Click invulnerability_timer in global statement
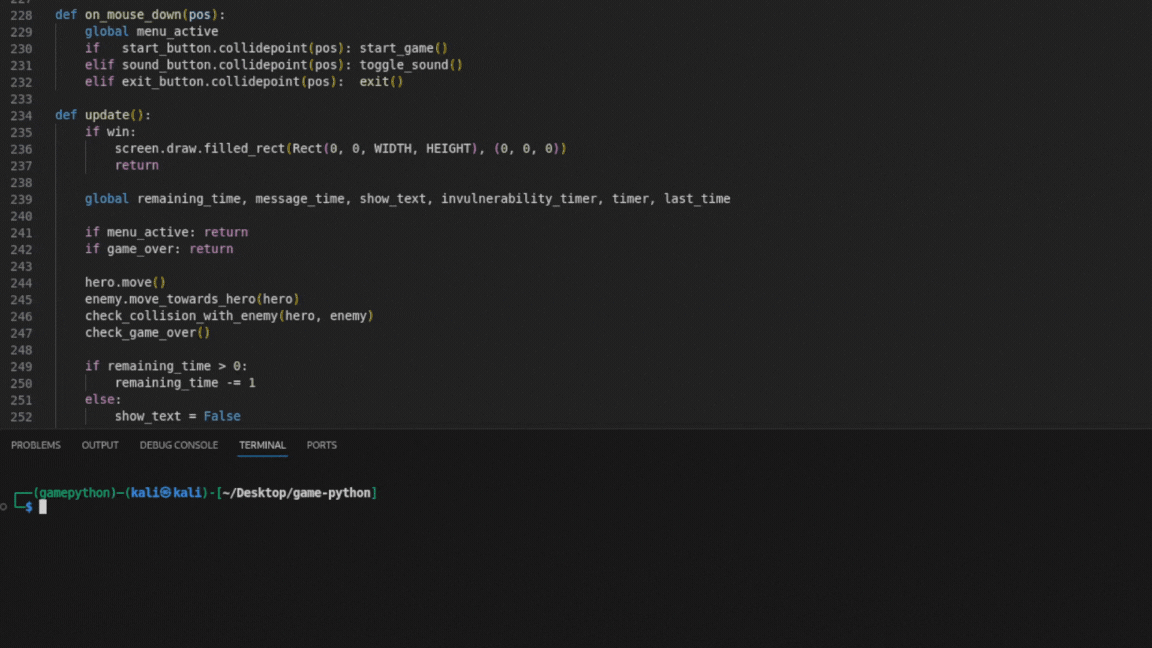Screen dimensions: 1152x648 (x=519, y=198)
